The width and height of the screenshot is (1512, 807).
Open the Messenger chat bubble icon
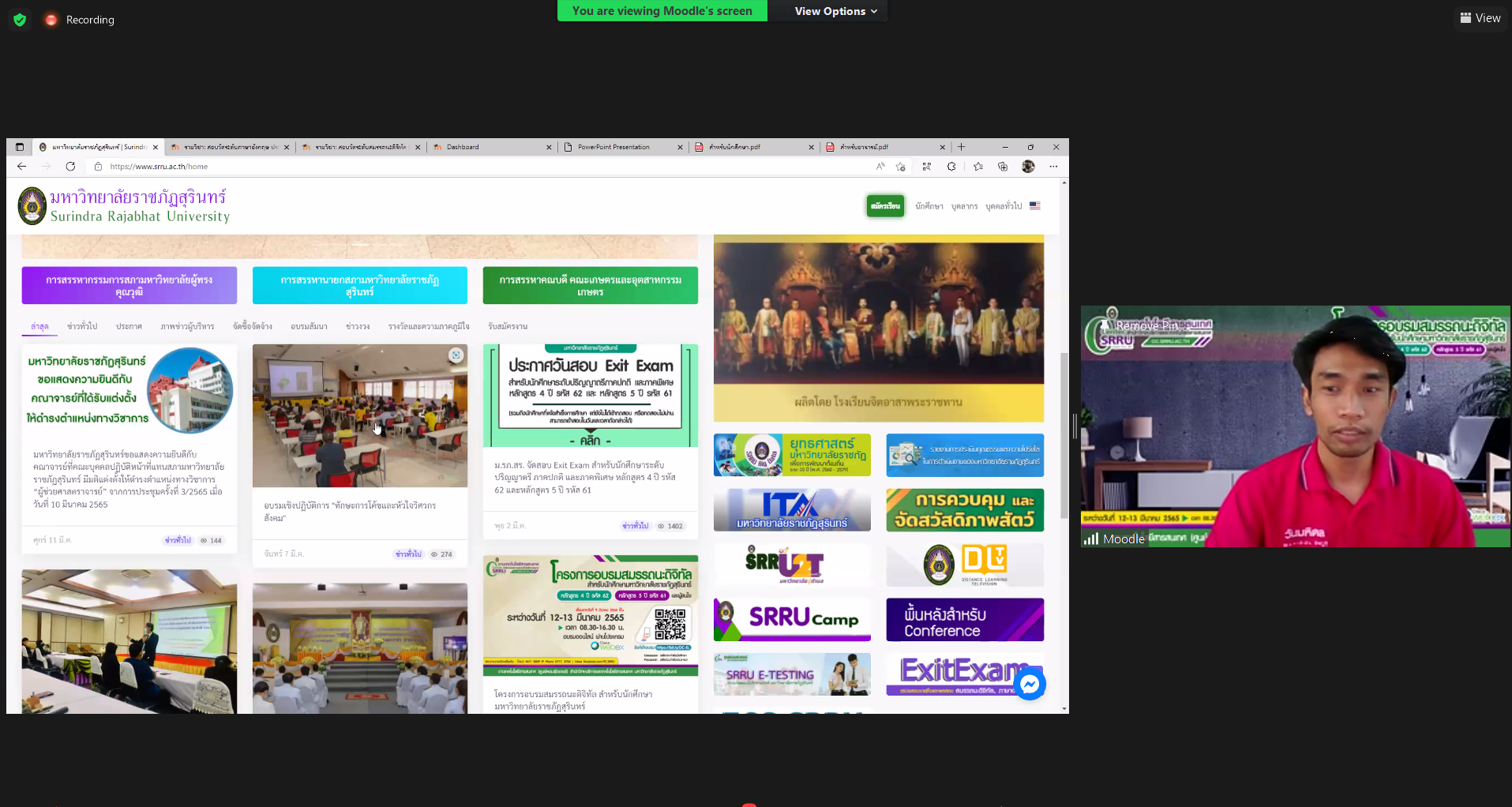1030,684
